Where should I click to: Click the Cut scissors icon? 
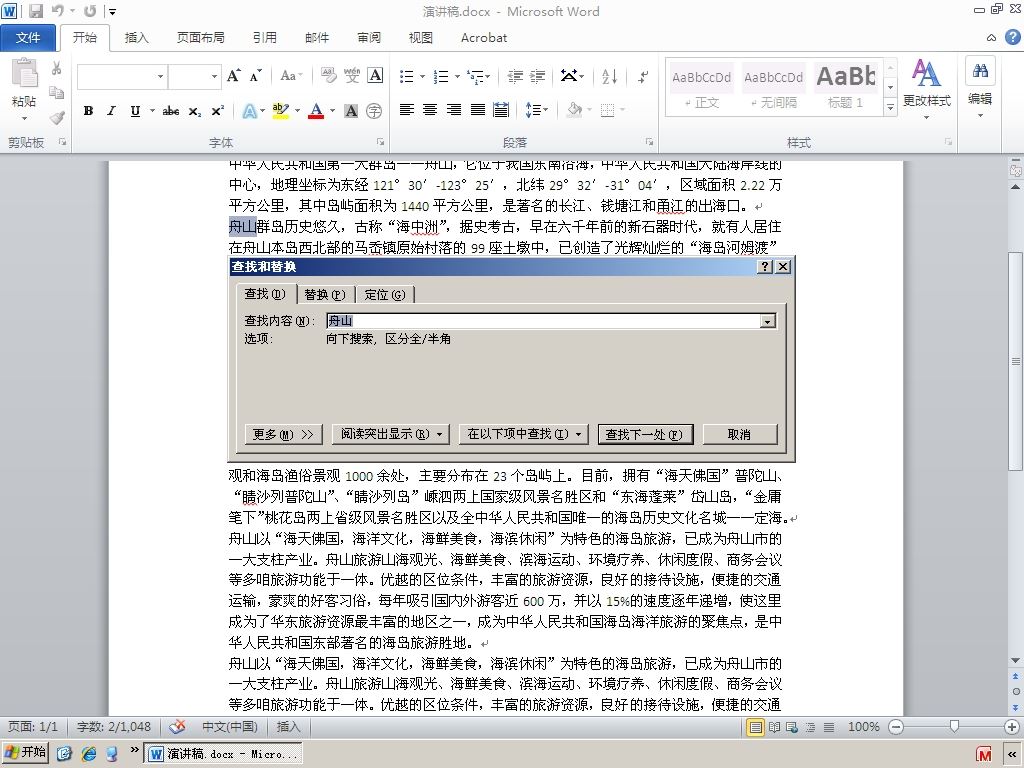tap(57, 69)
